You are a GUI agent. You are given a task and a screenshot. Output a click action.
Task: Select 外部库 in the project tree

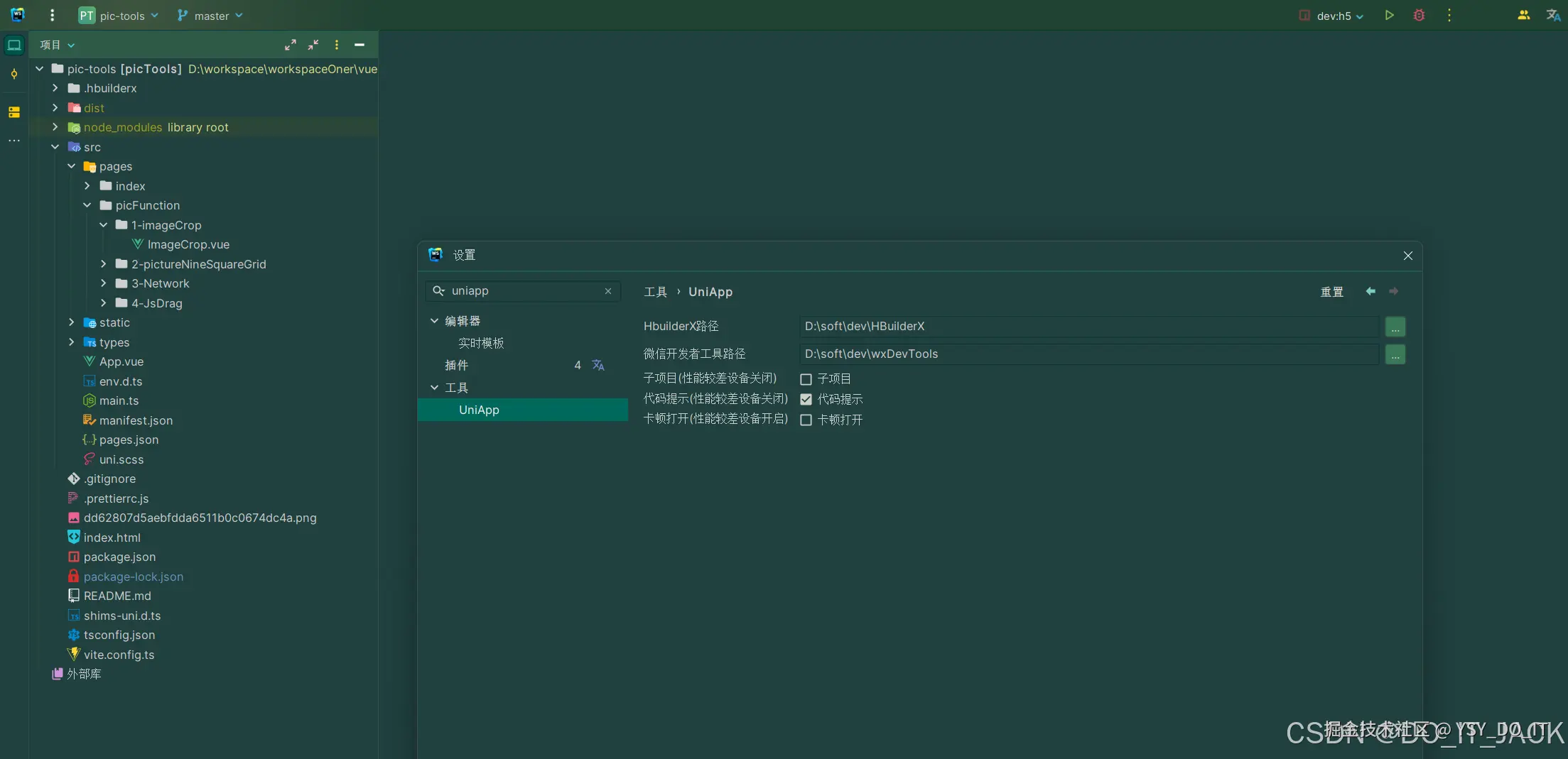tap(84, 674)
